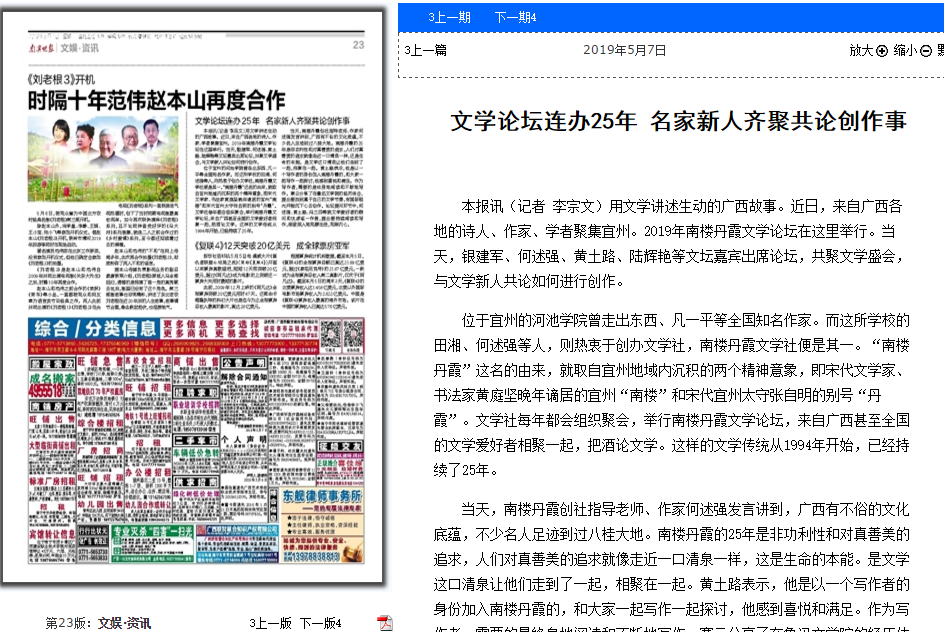The image size is (944, 632).
Task: Click 上一版 previous page link
Action: pyautogui.click(x=270, y=623)
